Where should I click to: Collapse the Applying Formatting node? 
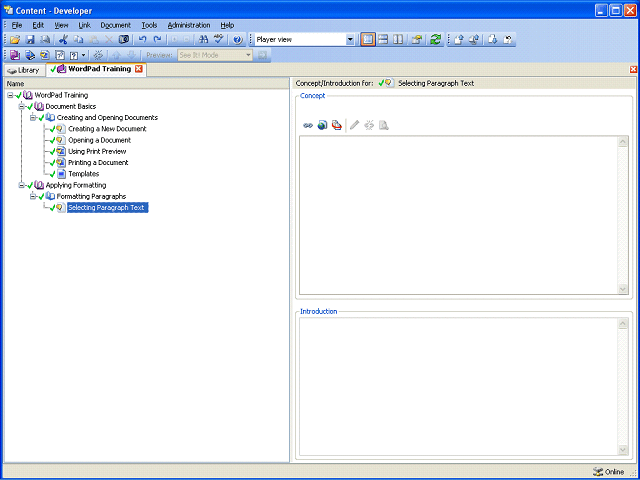coord(22,185)
